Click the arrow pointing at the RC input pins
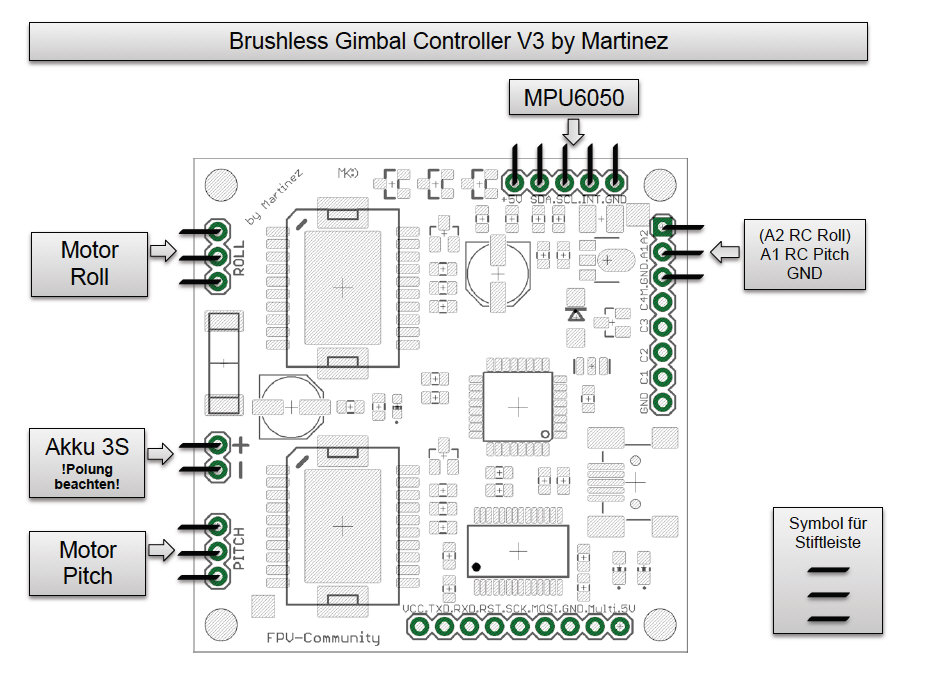 pyautogui.click(x=725, y=252)
